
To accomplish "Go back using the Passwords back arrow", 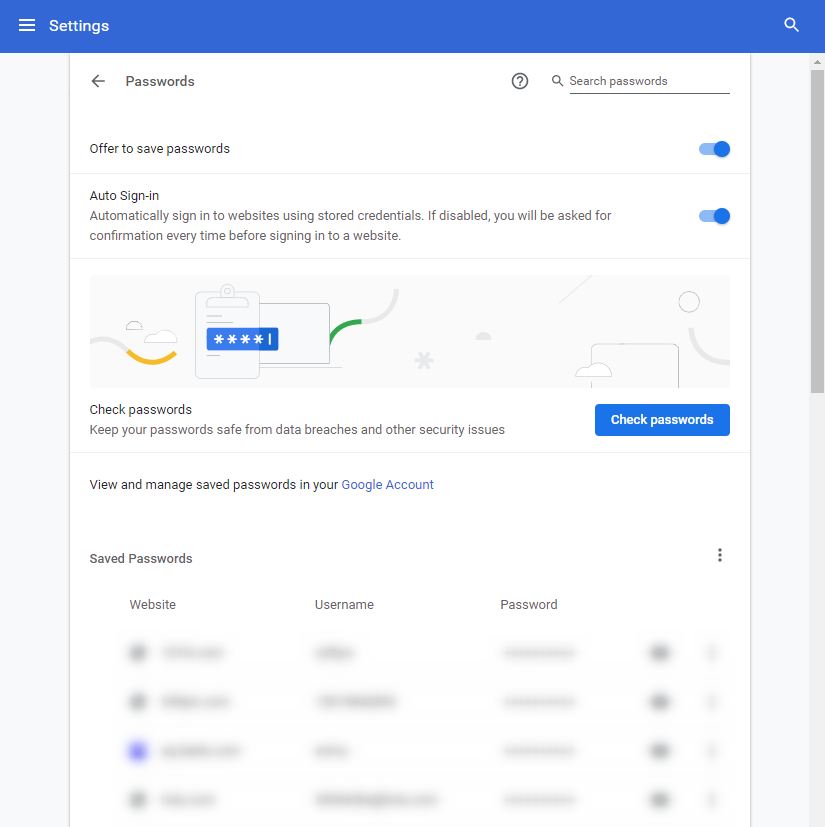I will (x=98, y=81).
